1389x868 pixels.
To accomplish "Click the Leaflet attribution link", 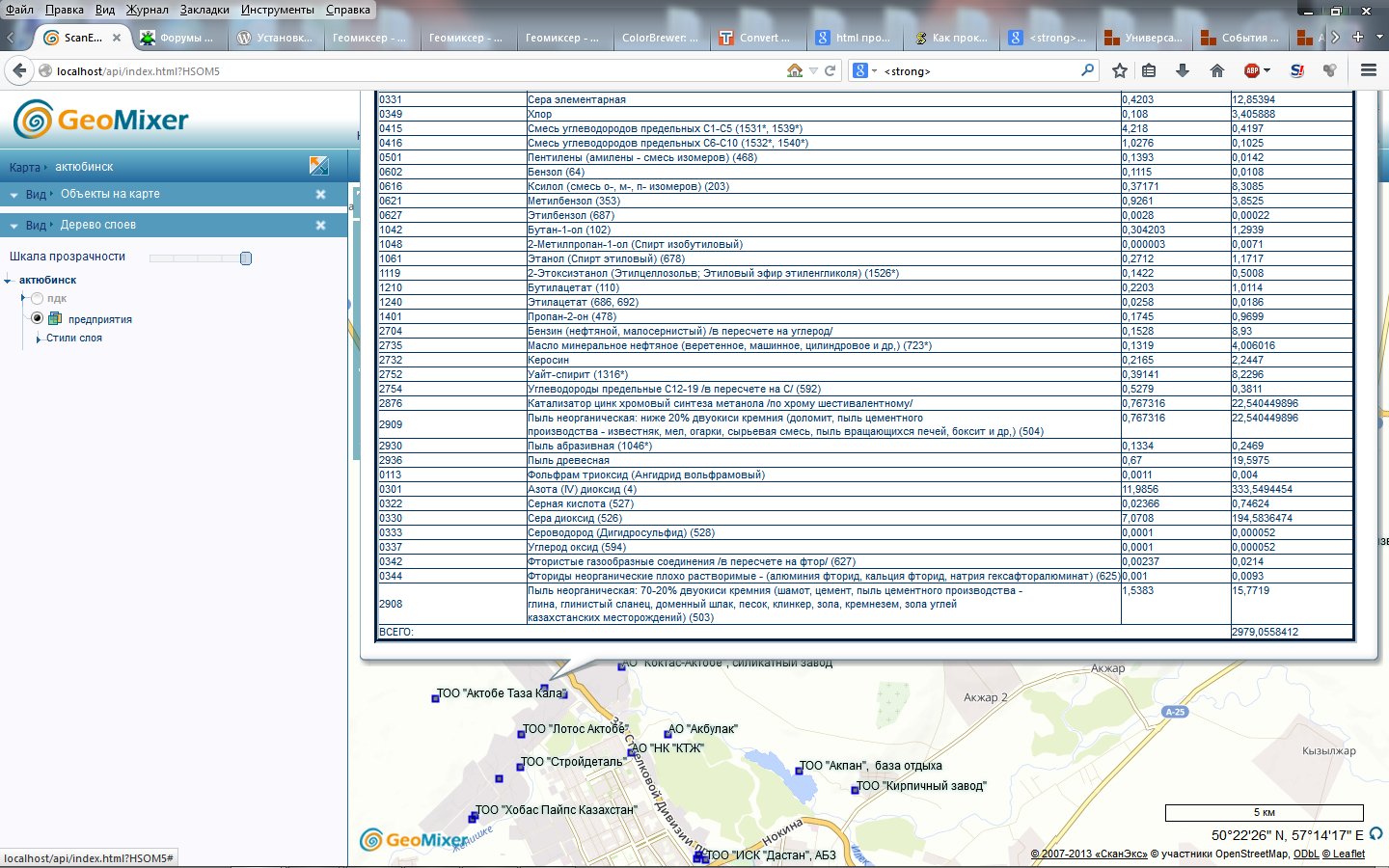I will coord(1348,854).
